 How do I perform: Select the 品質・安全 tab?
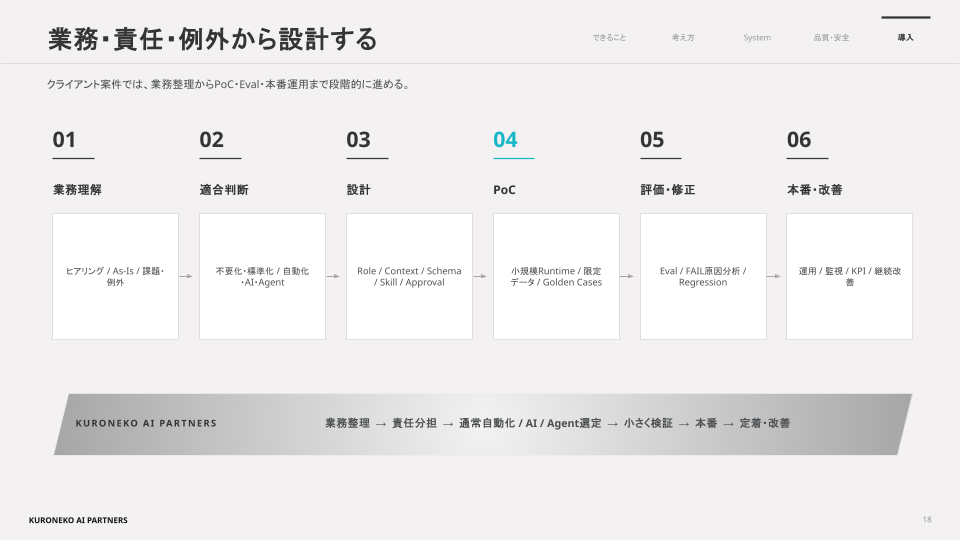pyautogui.click(x=831, y=37)
